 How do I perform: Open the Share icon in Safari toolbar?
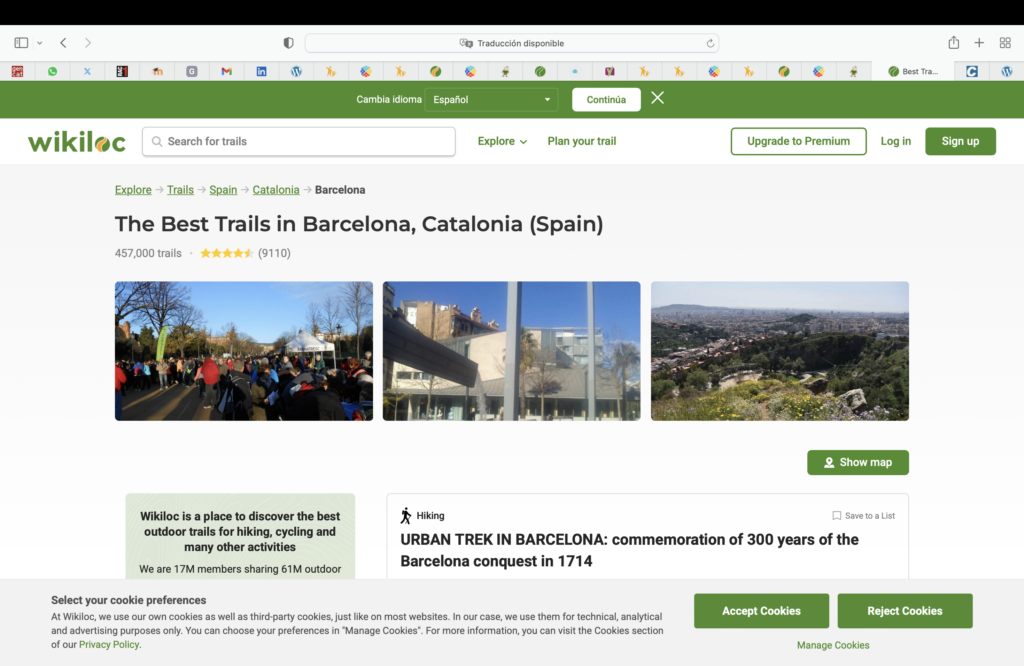tap(953, 42)
